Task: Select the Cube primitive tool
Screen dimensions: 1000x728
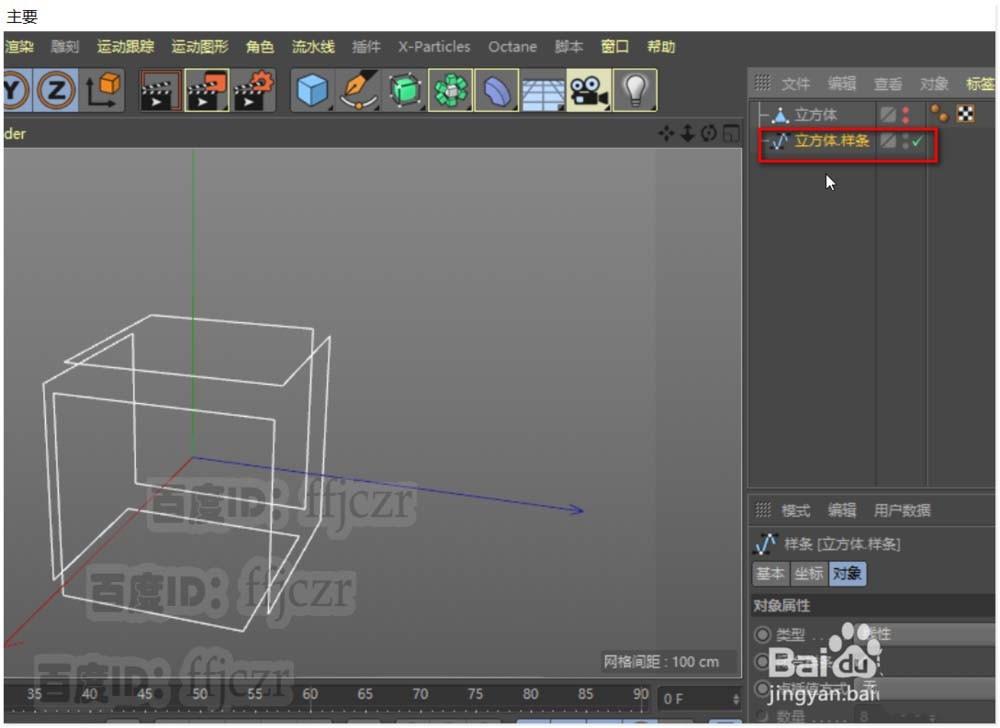Action: pos(311,89)
